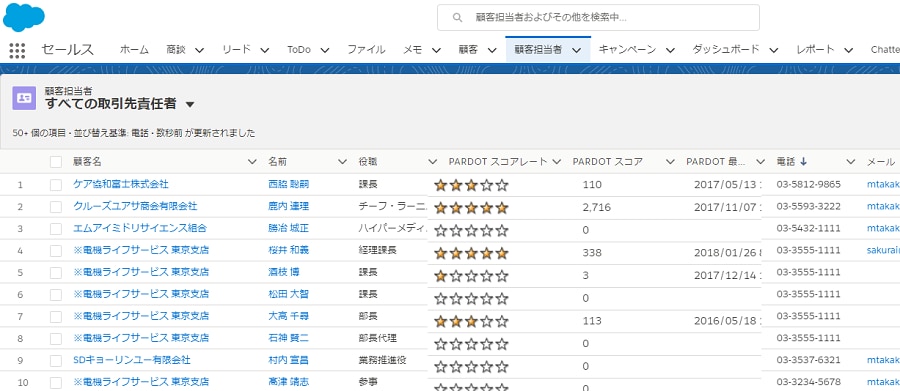Open the ファイル tab
The image size is (900, 391).
point(366,50)
